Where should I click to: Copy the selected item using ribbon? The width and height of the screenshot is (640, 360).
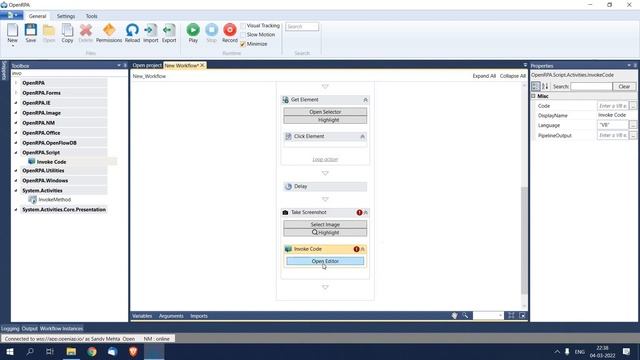click(67, 33)
